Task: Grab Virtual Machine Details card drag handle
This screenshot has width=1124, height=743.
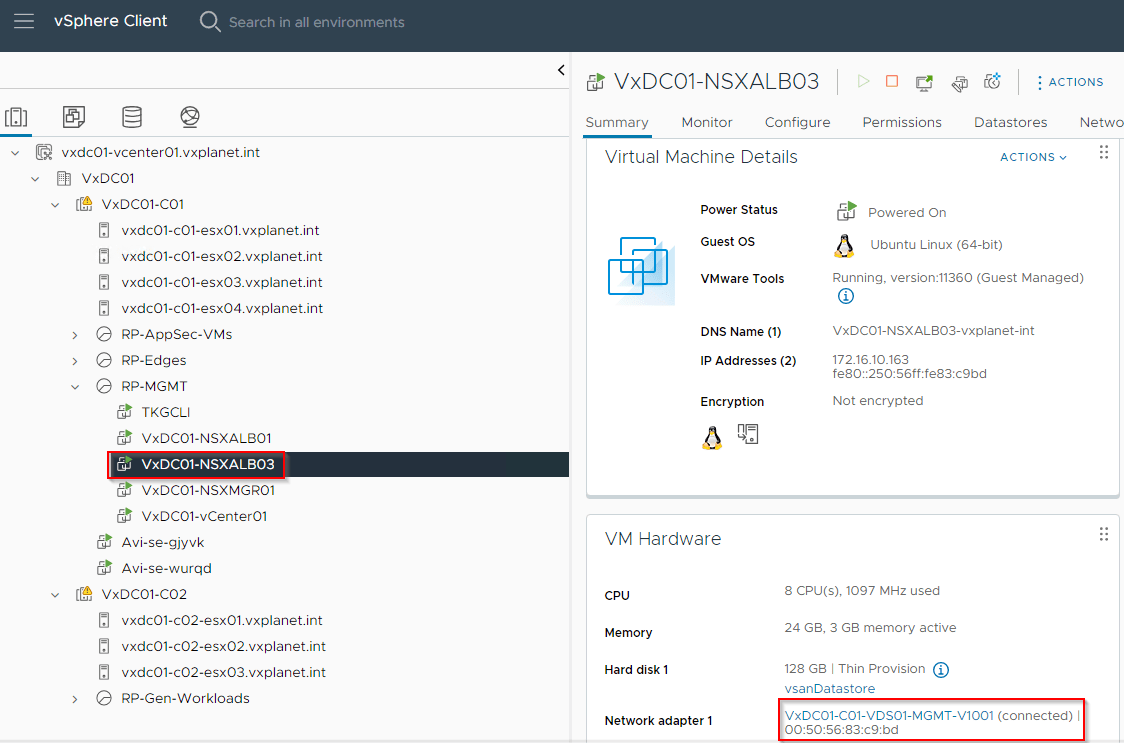Action: (x=1104, y=152)
